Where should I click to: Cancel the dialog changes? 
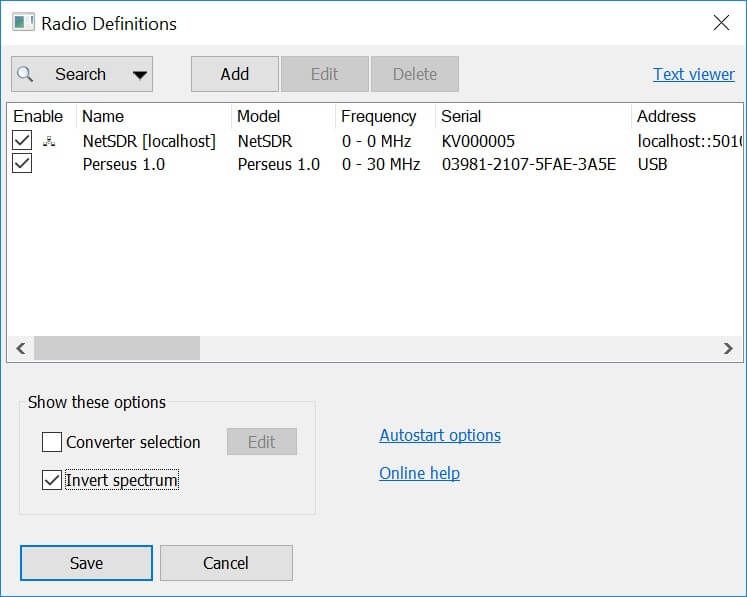click(226, 563)
